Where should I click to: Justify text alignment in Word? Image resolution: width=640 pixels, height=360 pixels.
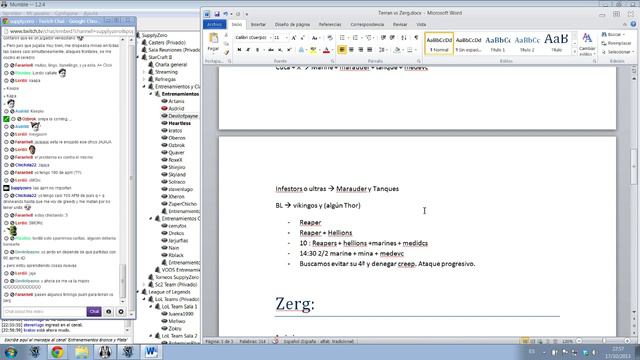(370, 50)
